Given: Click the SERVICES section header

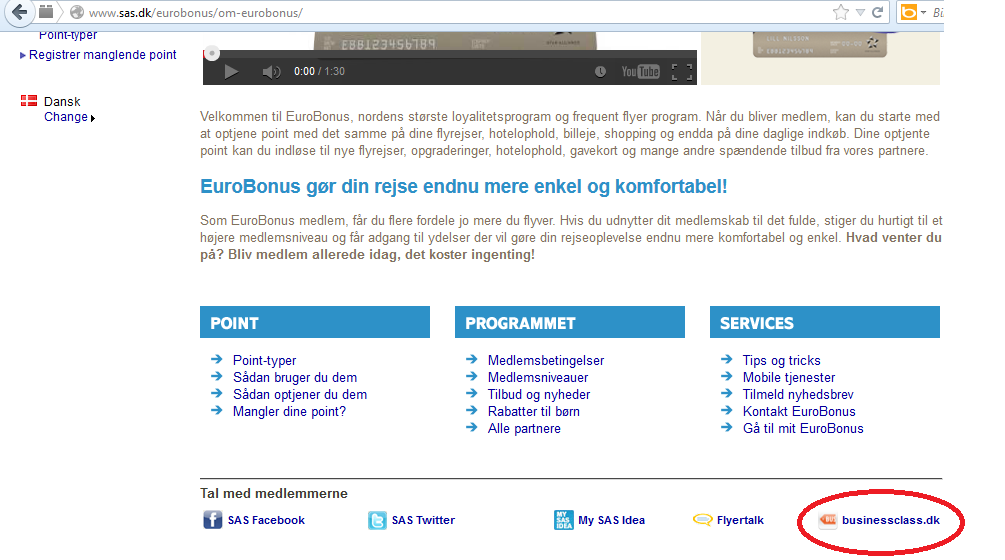Looking at the screenshot, I should click(x=825, y=322).
